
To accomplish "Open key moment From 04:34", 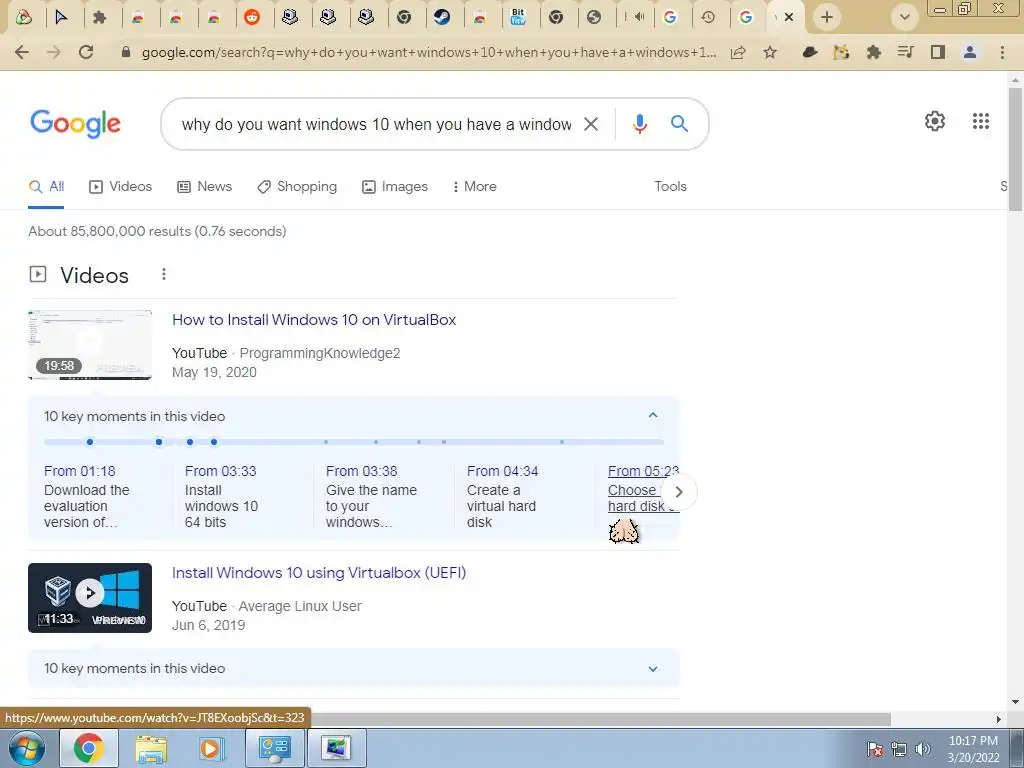I will 502,496.
